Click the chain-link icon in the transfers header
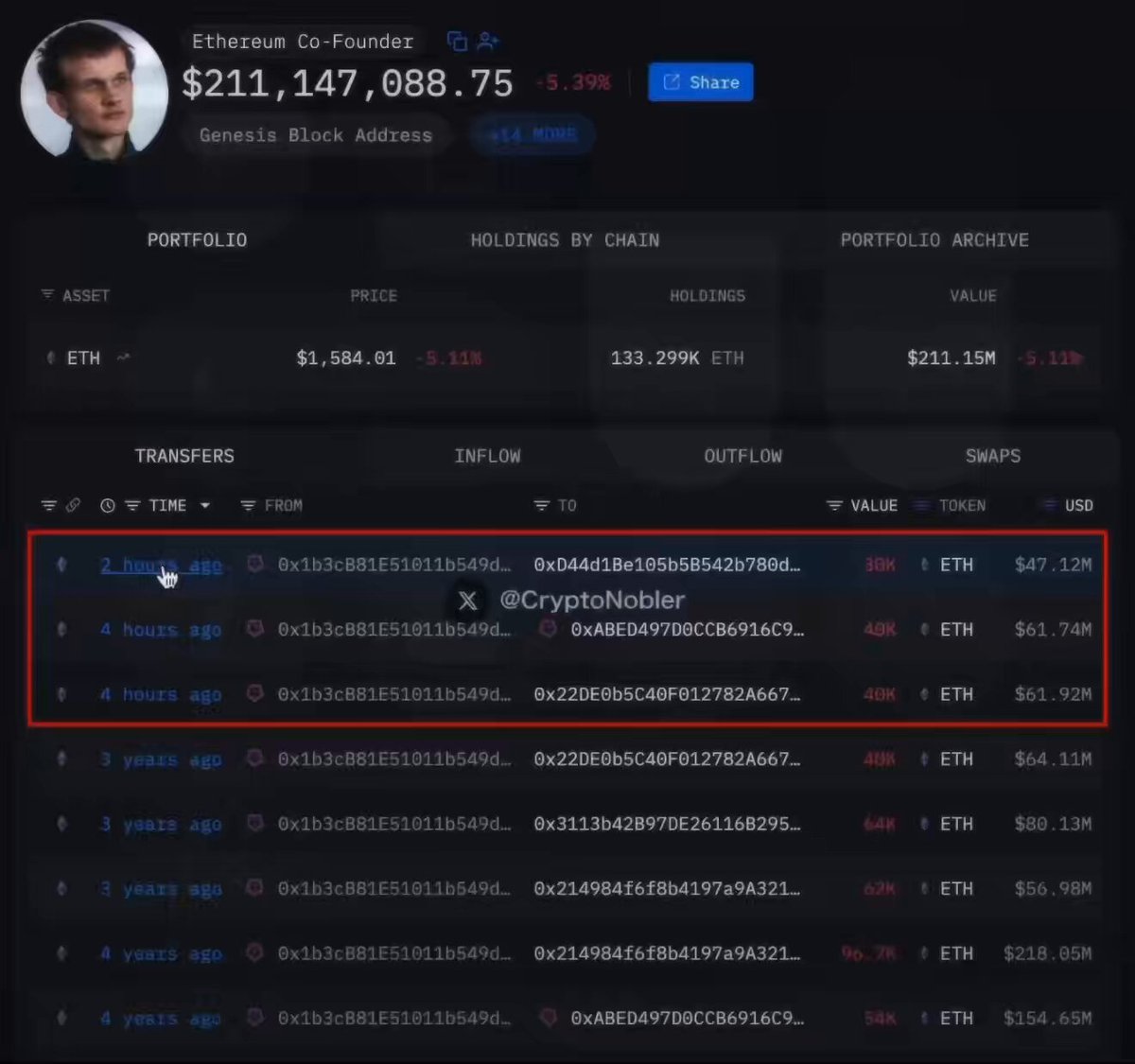 73,506
